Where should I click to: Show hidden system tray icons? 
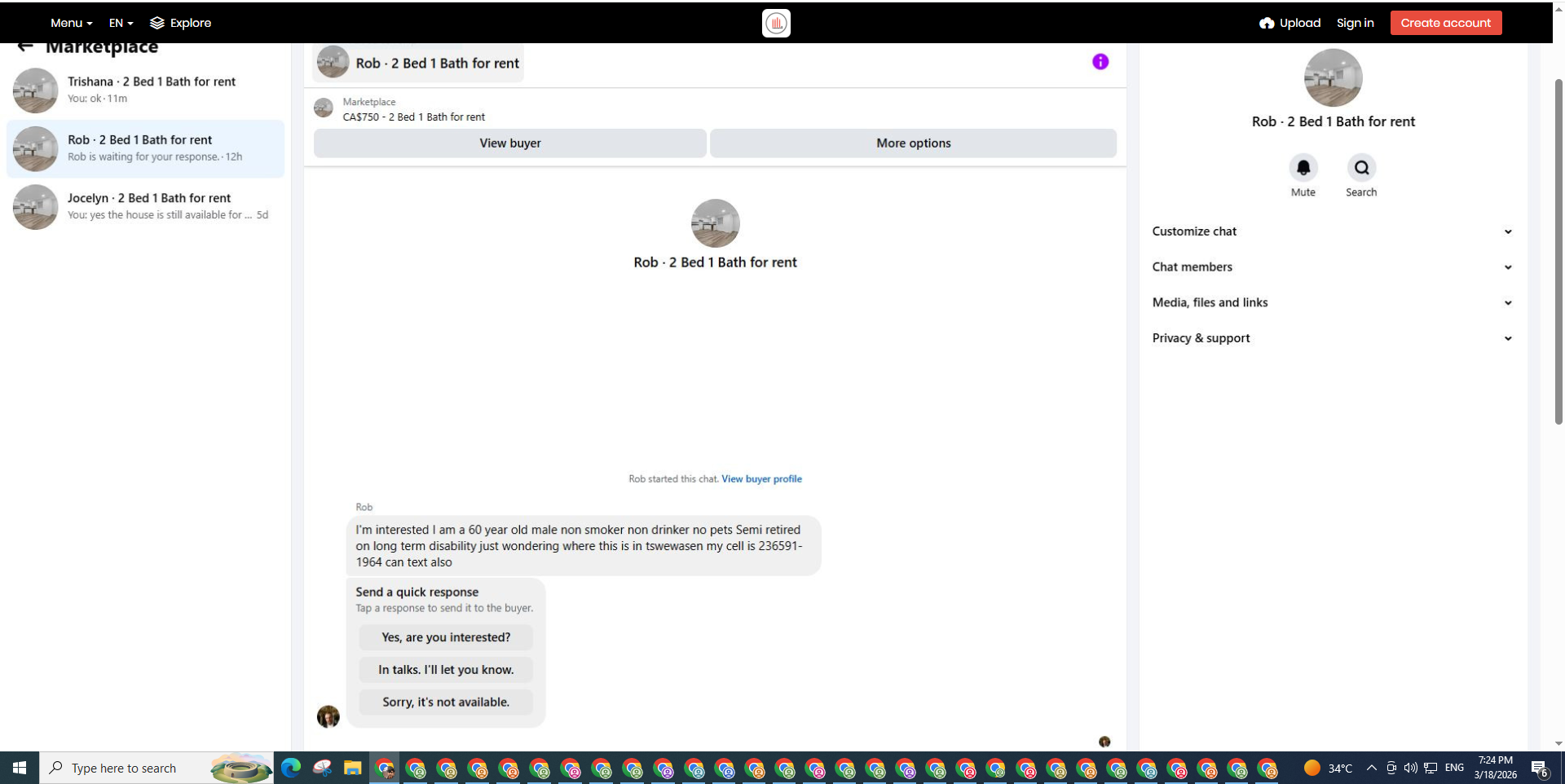click(1372, 768)
